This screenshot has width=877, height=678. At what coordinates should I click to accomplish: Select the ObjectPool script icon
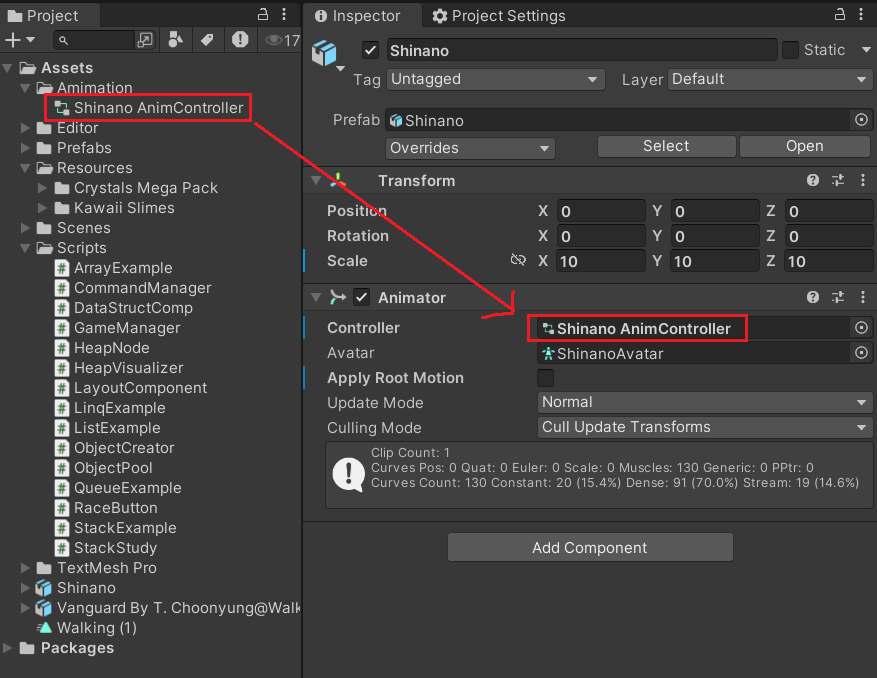[62, 468]
